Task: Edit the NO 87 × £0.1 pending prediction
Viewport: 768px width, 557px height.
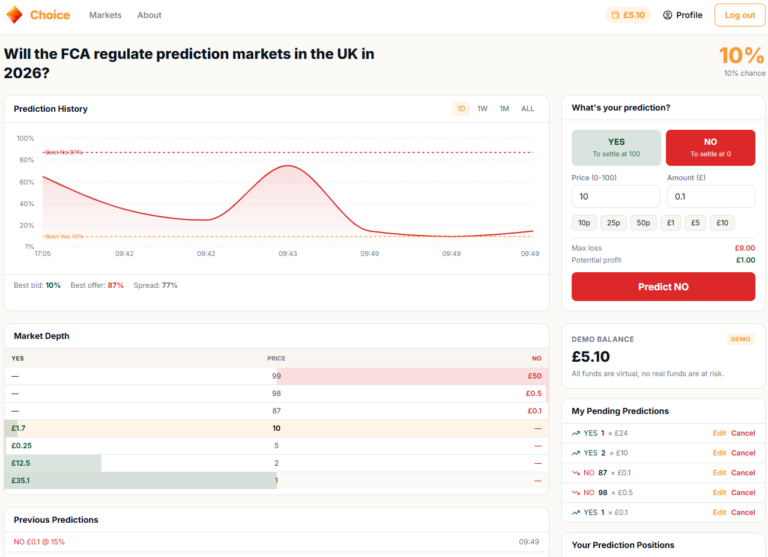Action: [x=719, y=473]
